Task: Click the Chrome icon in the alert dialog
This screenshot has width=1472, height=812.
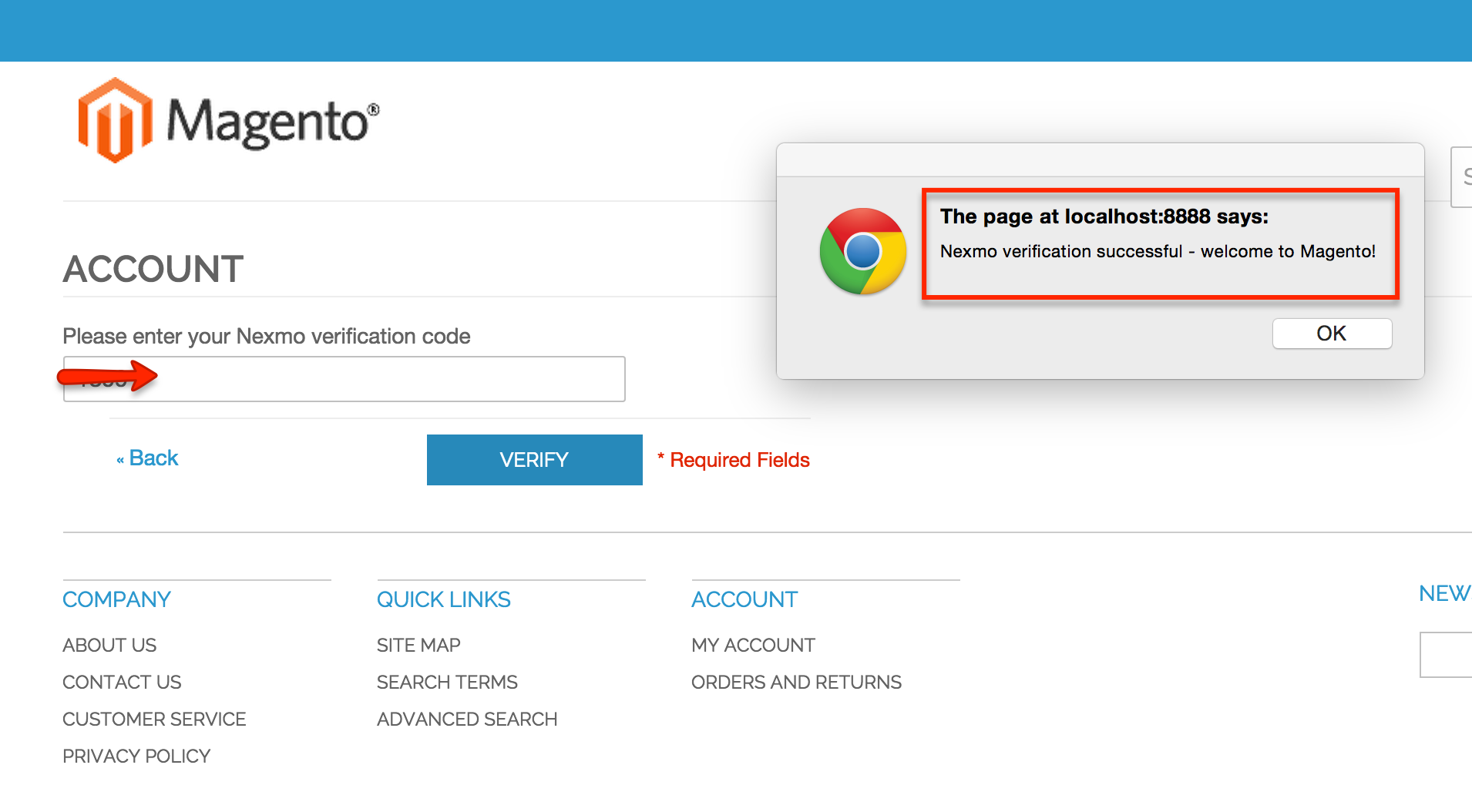Action: click(862, 251)
